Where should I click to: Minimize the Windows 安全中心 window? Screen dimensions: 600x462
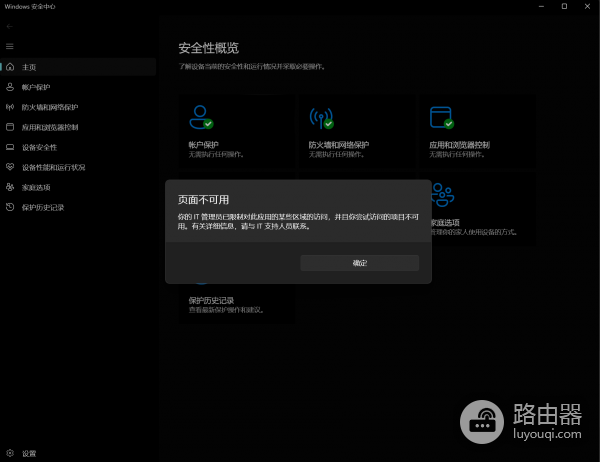coord(541,7)
